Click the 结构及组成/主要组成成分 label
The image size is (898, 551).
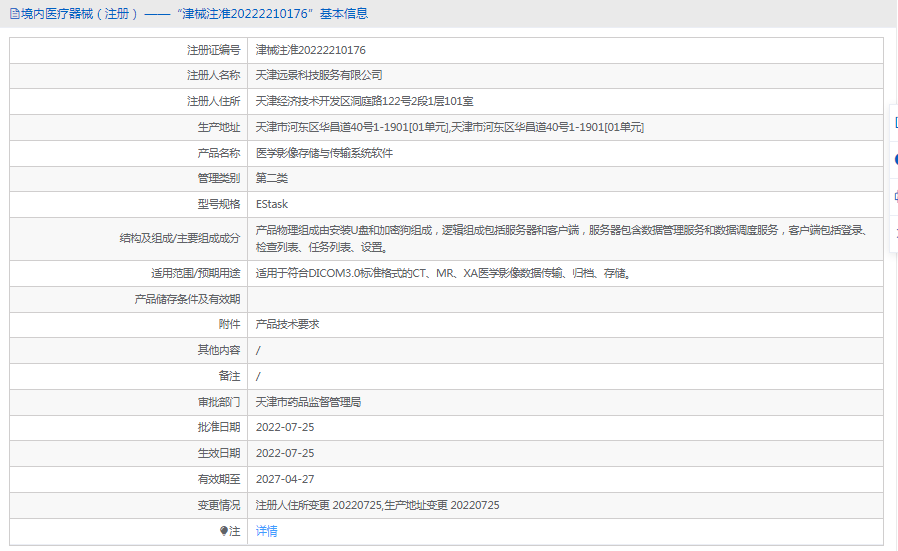(180, 238)
